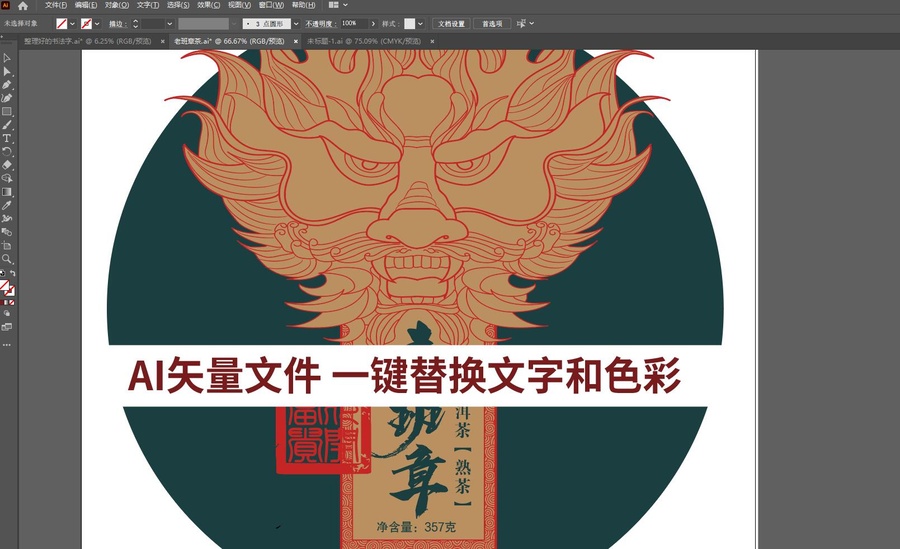
Task: Open the 样式 style dropdown
Action: (x=420, y=24)
